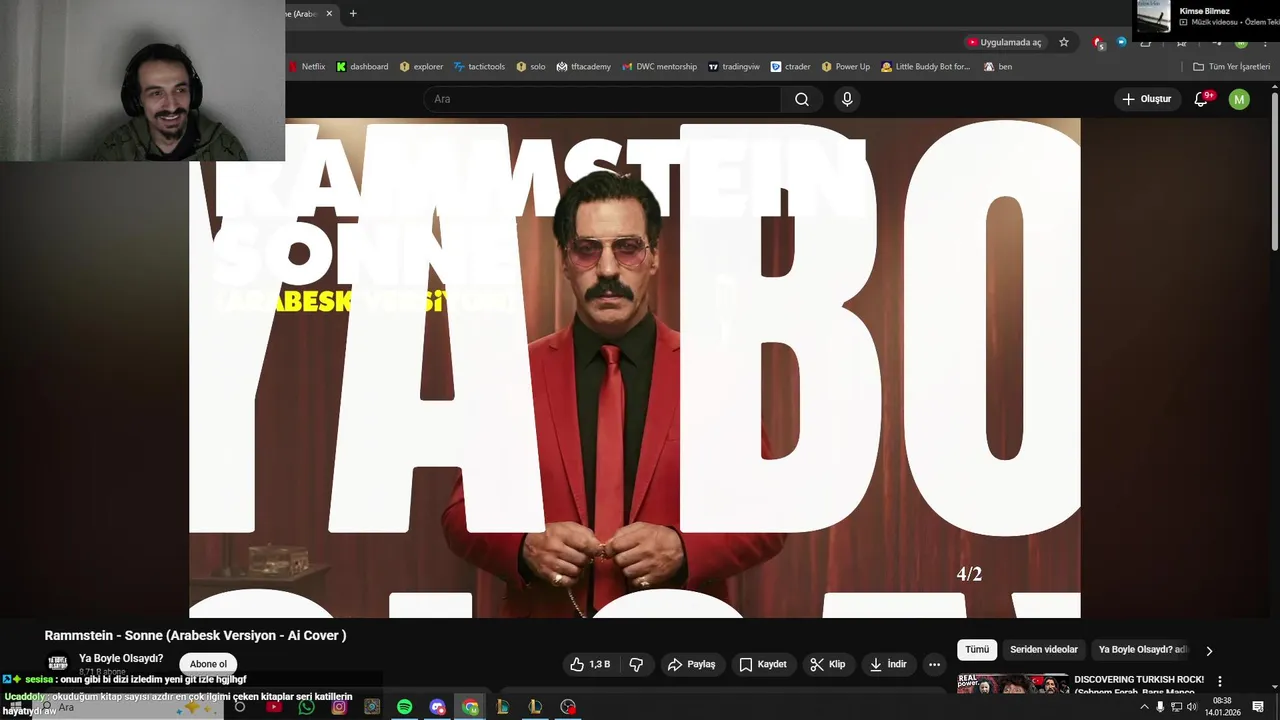Open menu for Discovering Turkish Rock video
This screenshot has height=720, width=1280.
tap(1220, 681)
